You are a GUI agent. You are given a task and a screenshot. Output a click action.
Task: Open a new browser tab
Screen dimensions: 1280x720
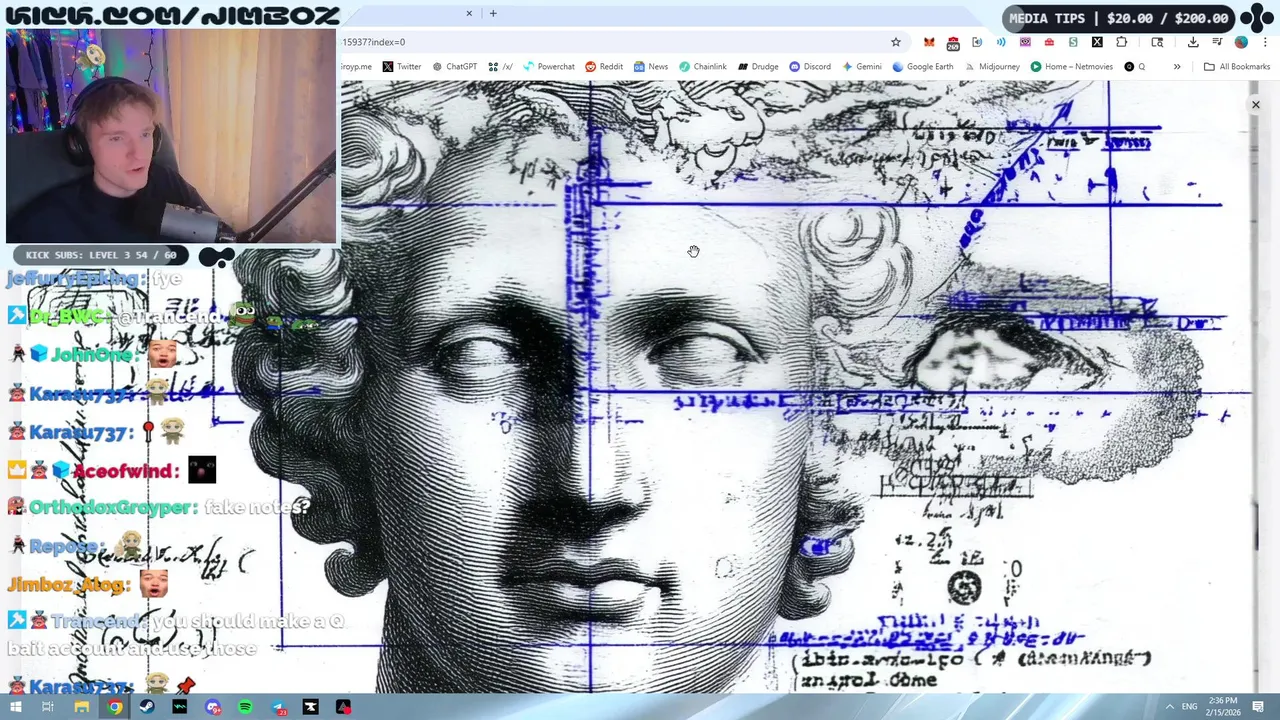click(x=493, y=13)
